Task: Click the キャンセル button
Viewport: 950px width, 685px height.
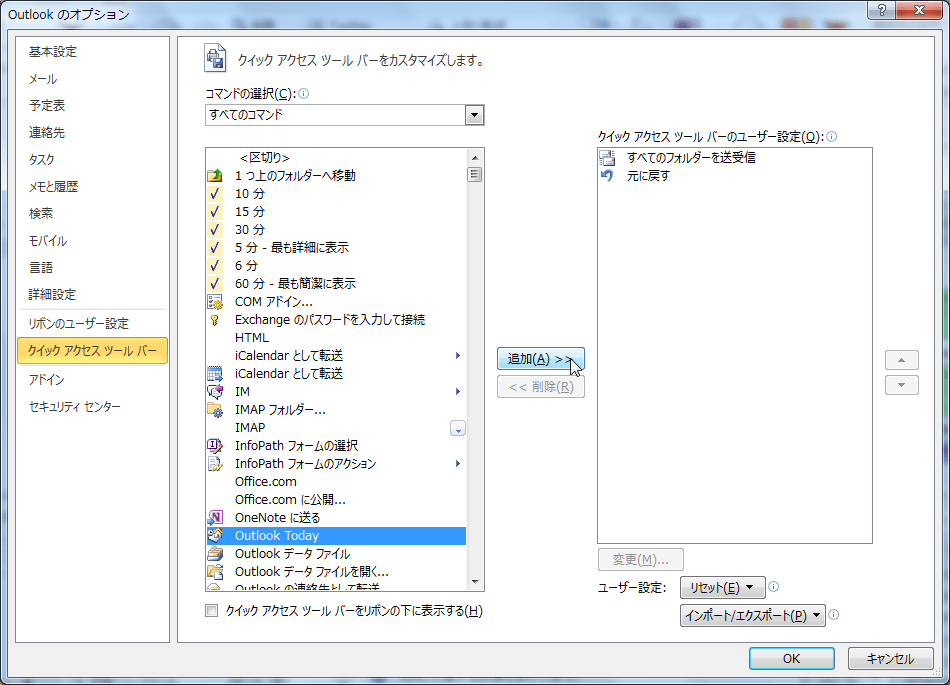Action: pos(890,658)
